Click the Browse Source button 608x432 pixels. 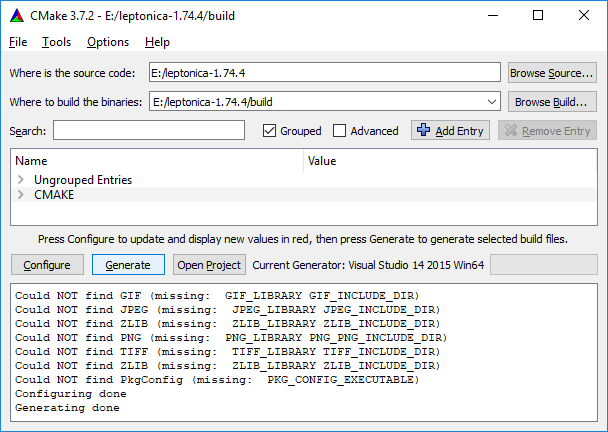pos(552,73)
